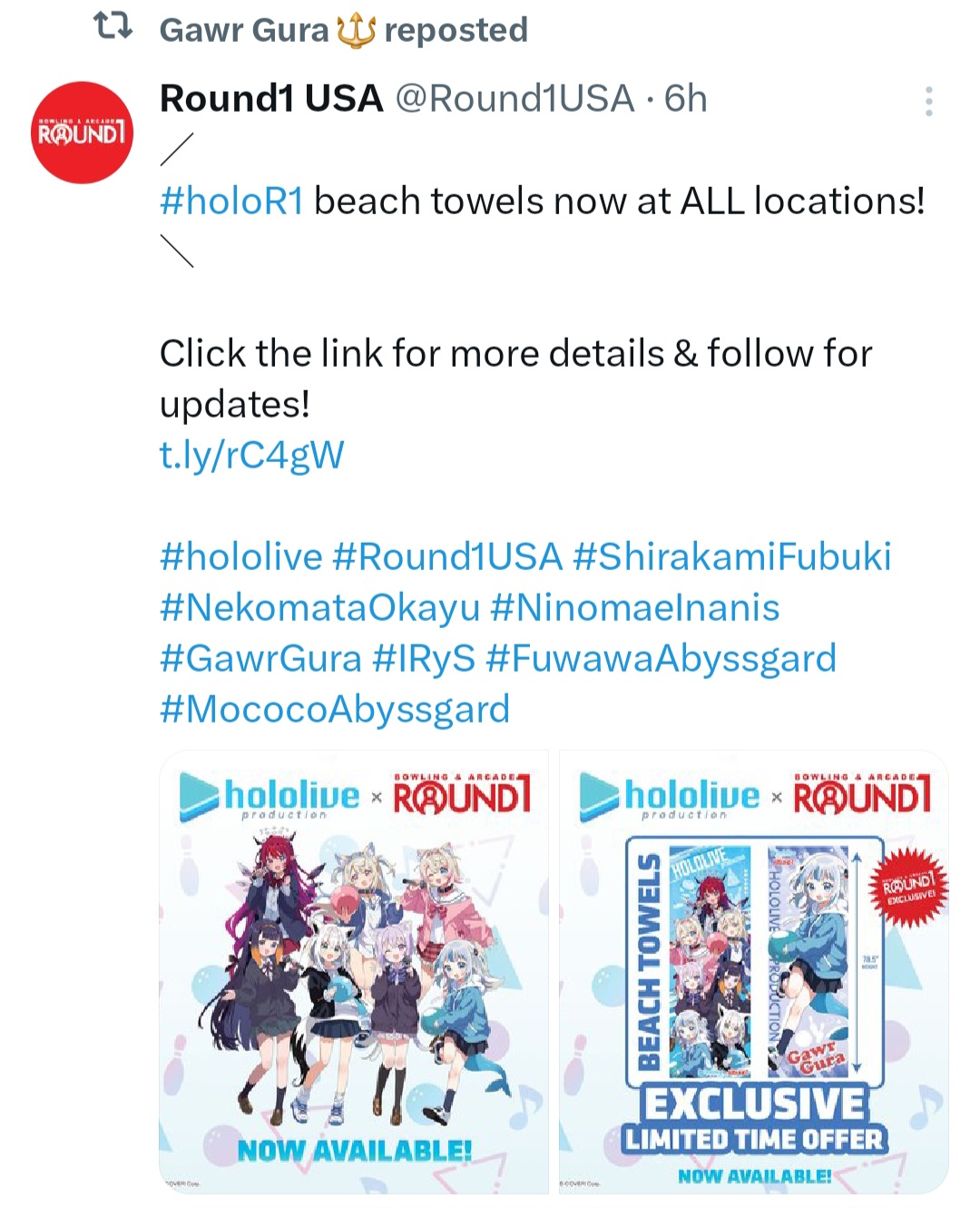The height and width of the screenshot is (1208, 980).
Task: Open Round1 USA display name
Action: 271,98
